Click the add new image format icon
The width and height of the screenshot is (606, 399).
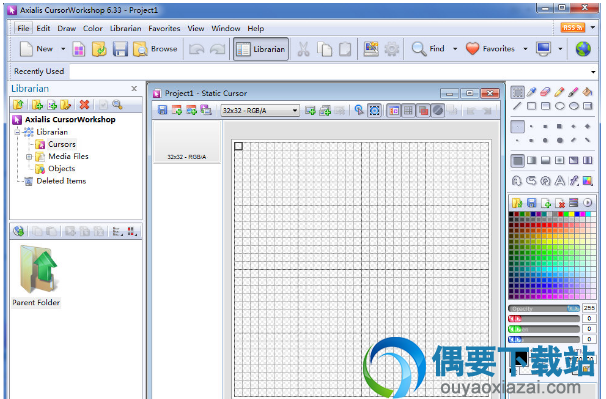310,111
